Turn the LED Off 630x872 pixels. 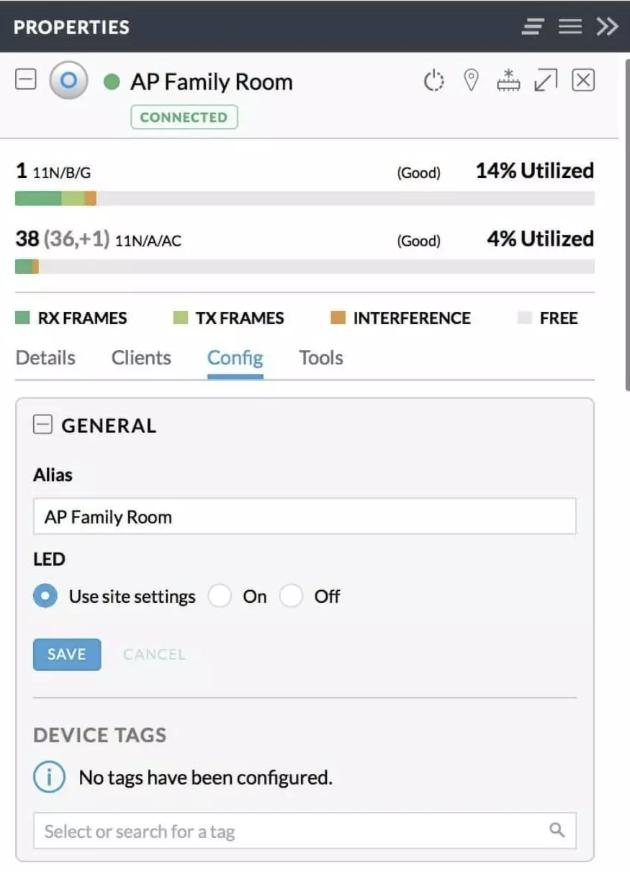(291, 595)
